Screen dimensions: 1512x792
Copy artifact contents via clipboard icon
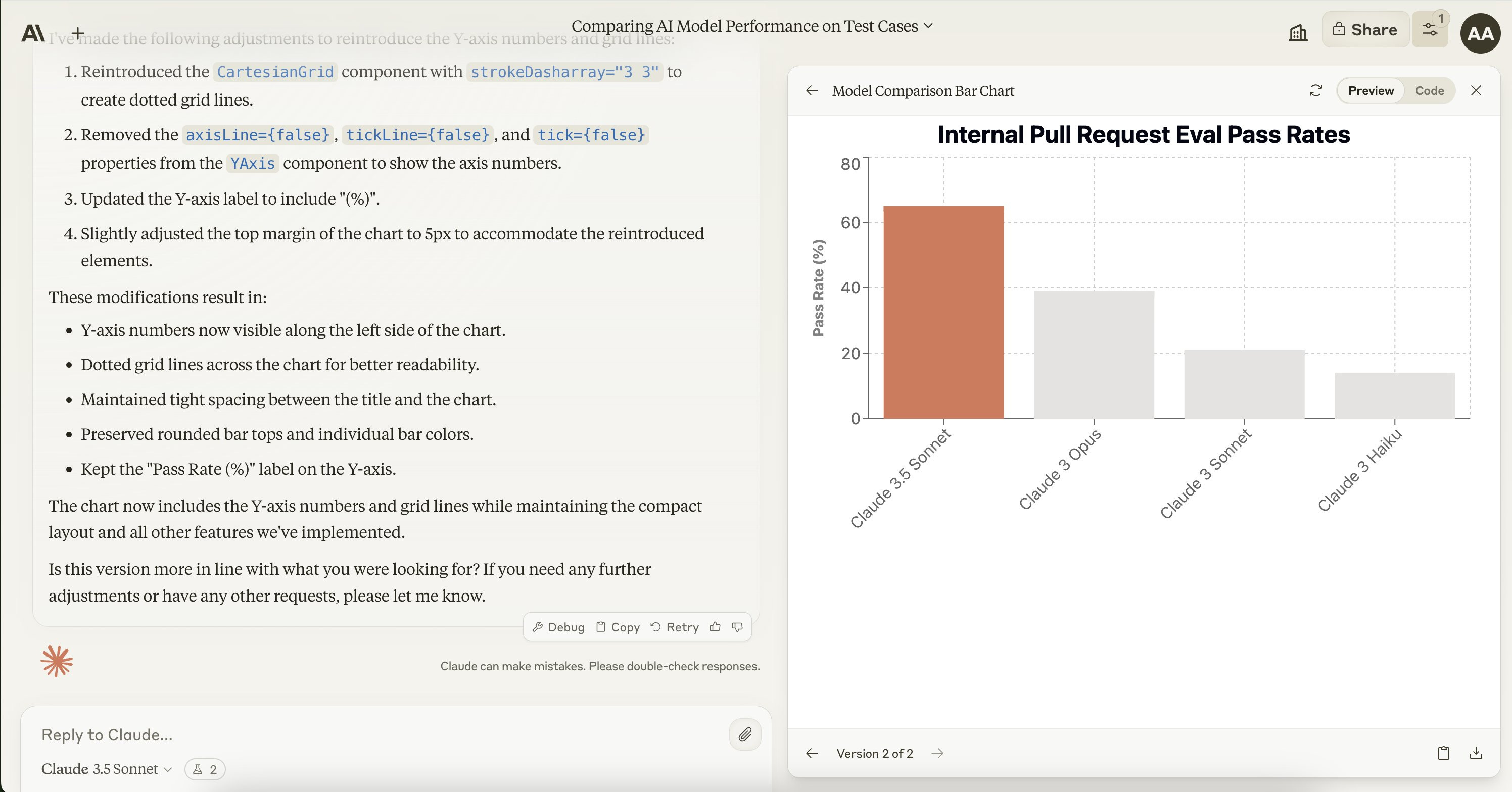pos(1443,753)
